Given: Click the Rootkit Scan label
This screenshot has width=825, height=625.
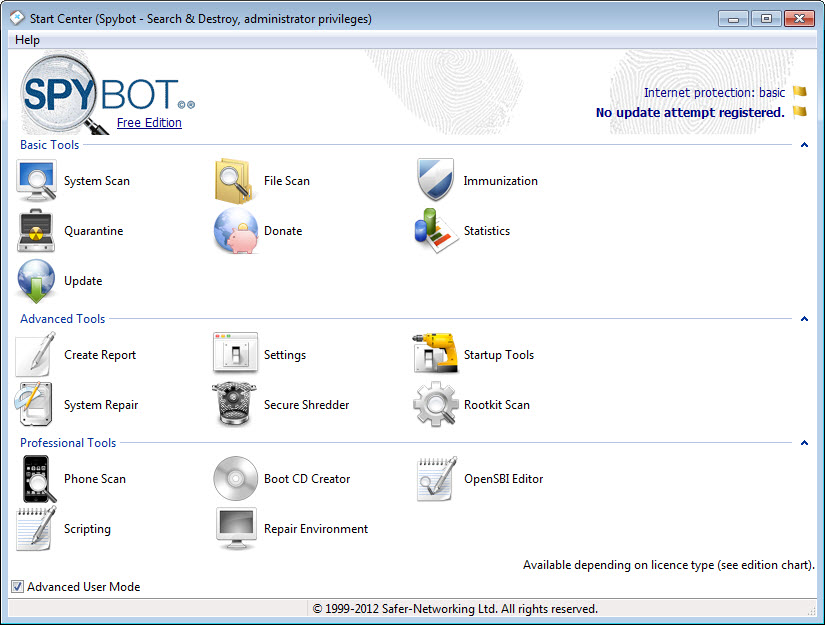Looking at the screenshot, I should (497, 405).
